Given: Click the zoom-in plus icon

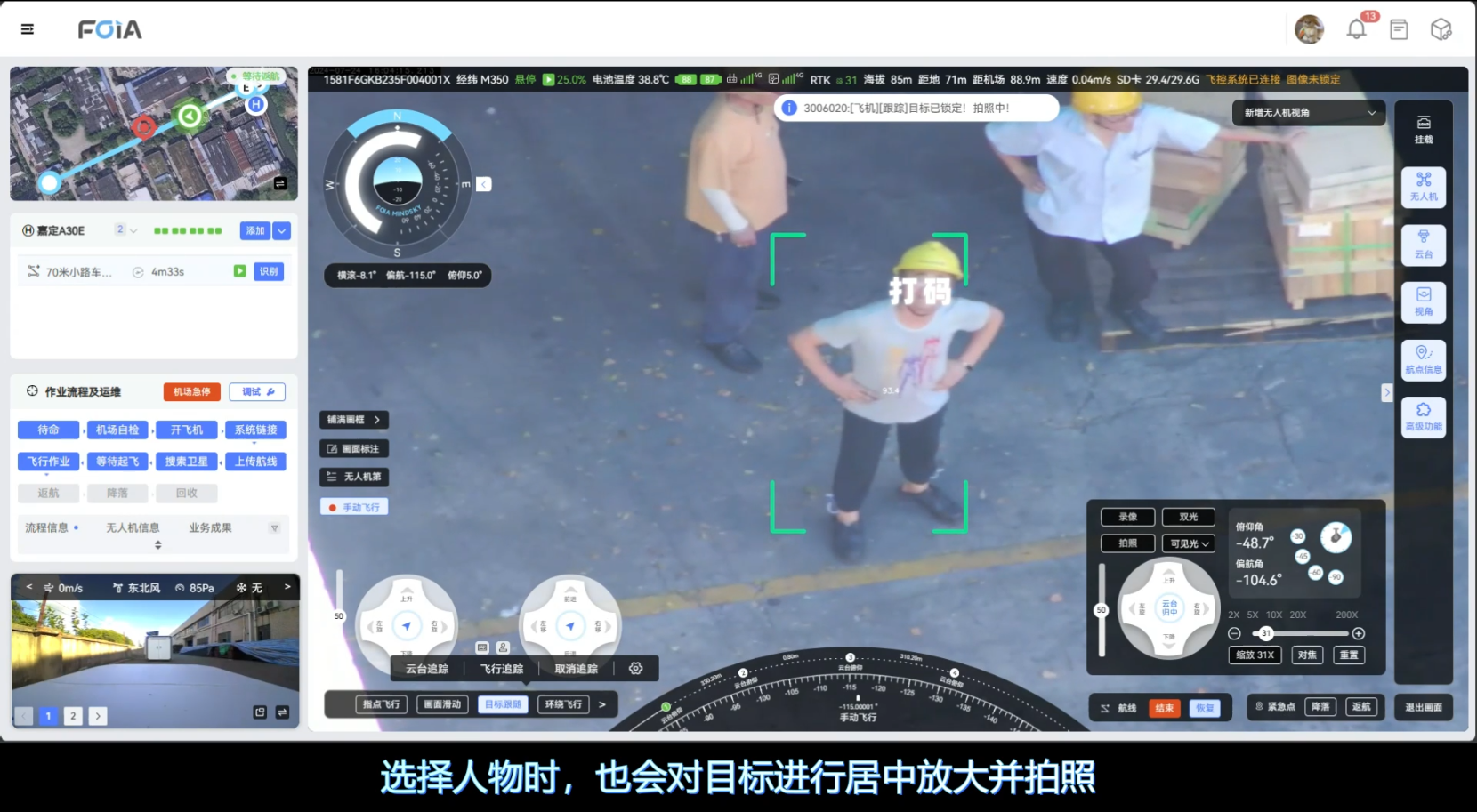Looking at the screenshot, I should [x=1359, y=633].
